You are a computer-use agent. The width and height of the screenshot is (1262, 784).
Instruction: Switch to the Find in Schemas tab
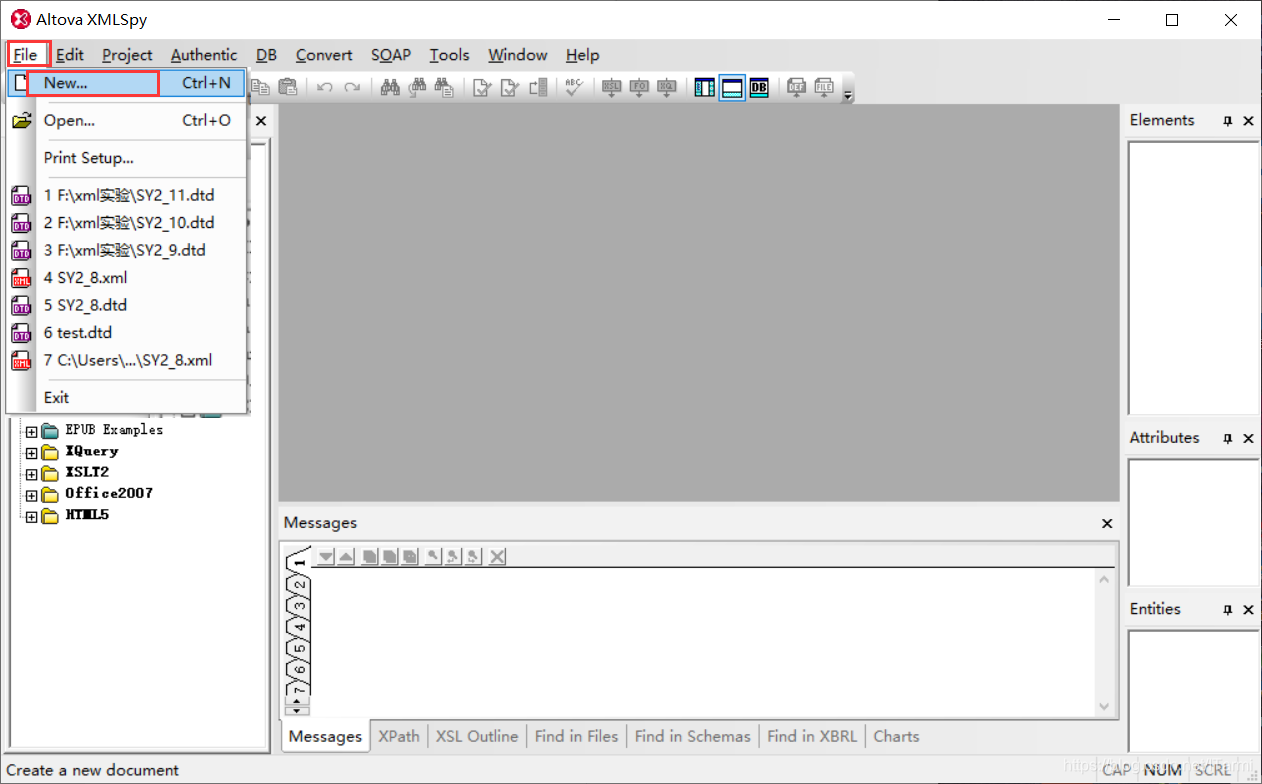pyautogui.click(x=692, y=736)
